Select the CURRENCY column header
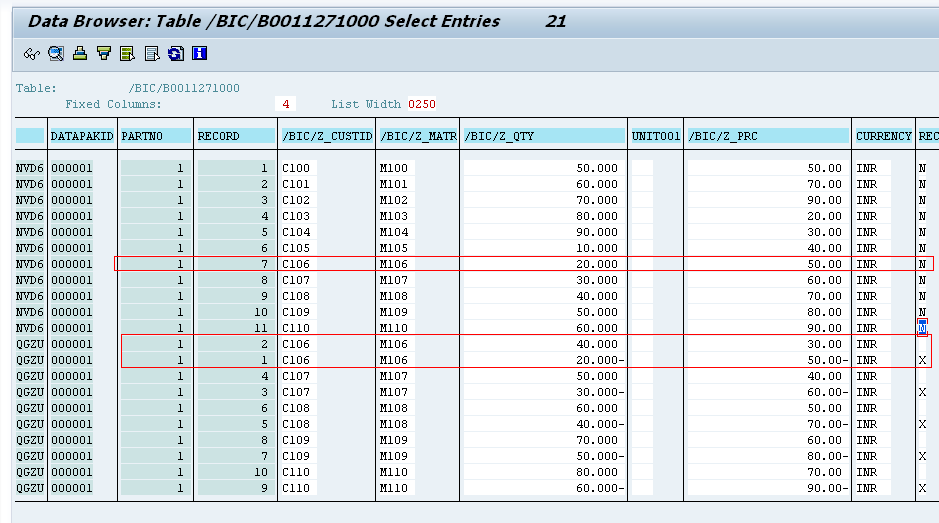 pyautogui.click(x=883, y=136)
